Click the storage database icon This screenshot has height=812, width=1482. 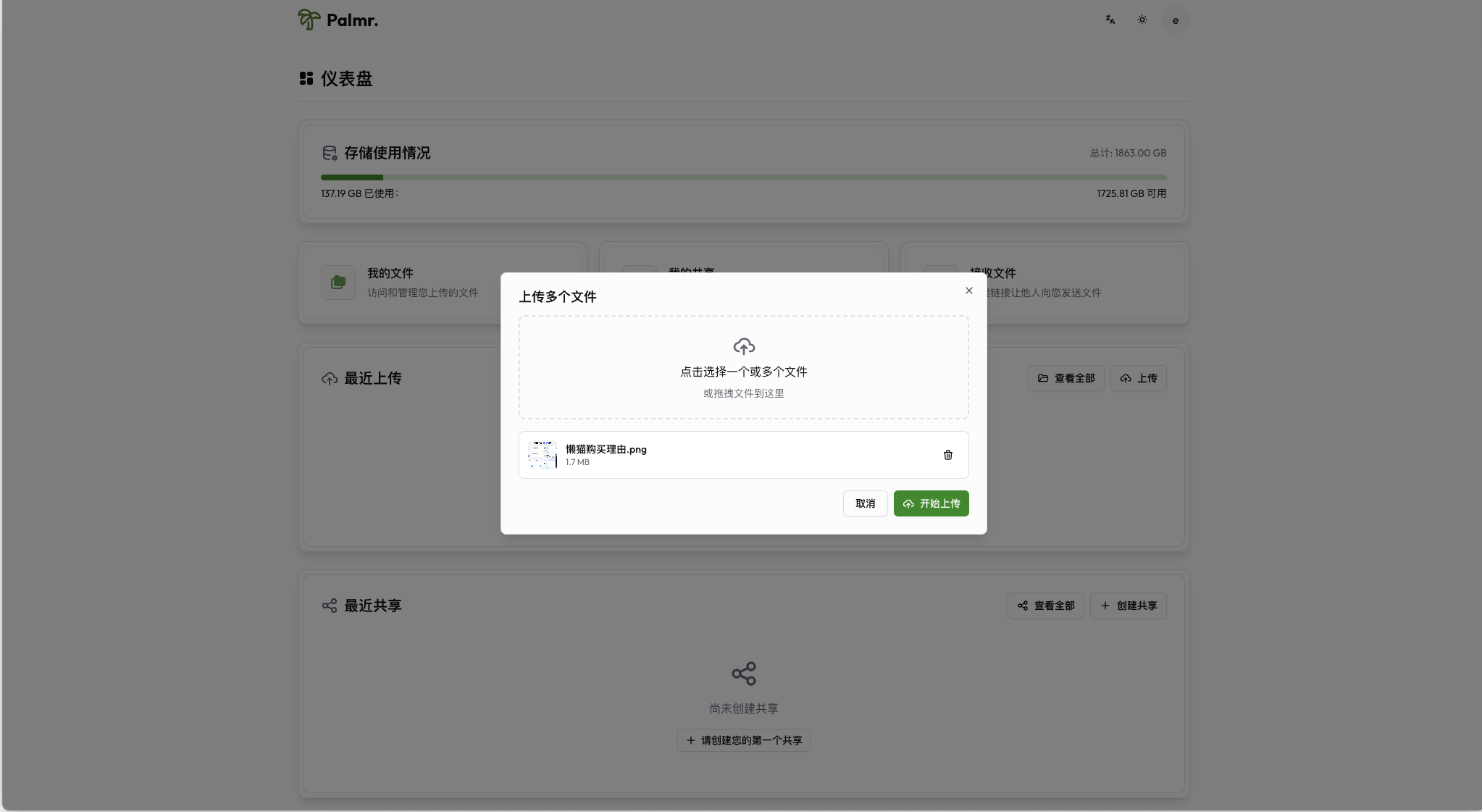click(x=330, y=153)
